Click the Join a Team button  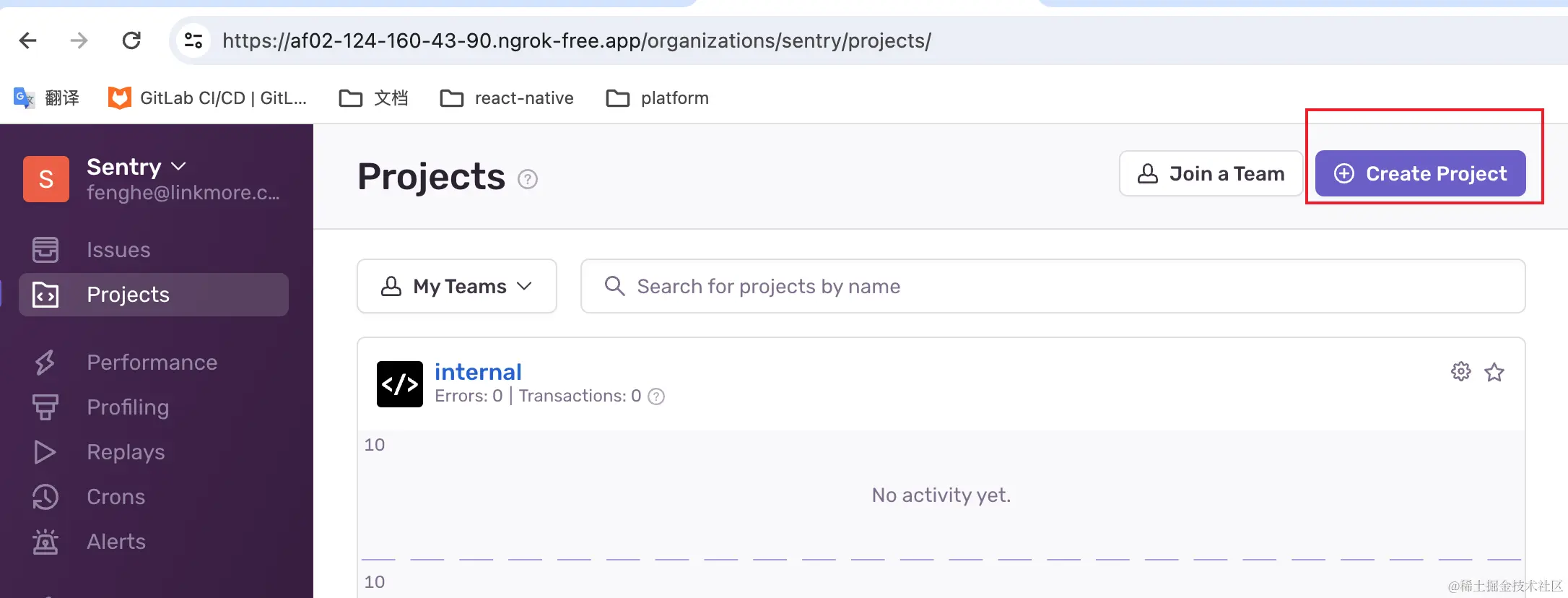coord(1211,173)
